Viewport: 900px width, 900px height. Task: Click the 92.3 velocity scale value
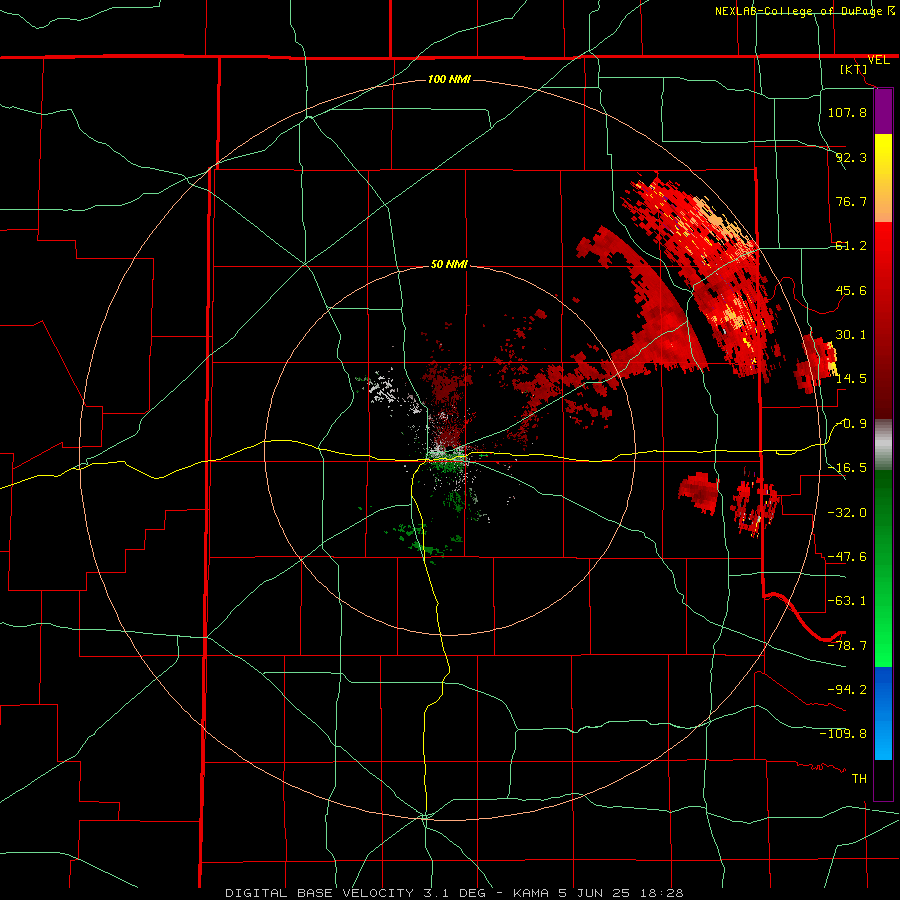pos(851,157)
